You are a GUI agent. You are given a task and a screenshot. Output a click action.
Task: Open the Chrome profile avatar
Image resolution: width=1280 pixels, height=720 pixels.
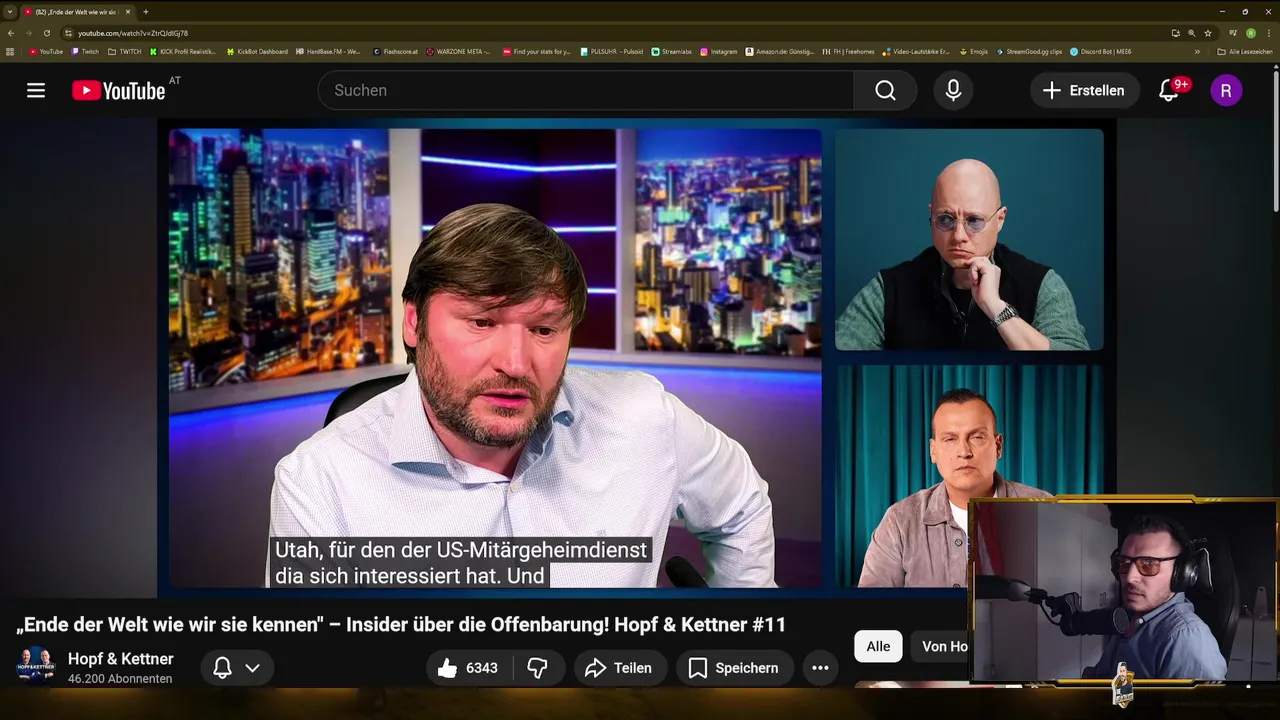click(1251, 33)
